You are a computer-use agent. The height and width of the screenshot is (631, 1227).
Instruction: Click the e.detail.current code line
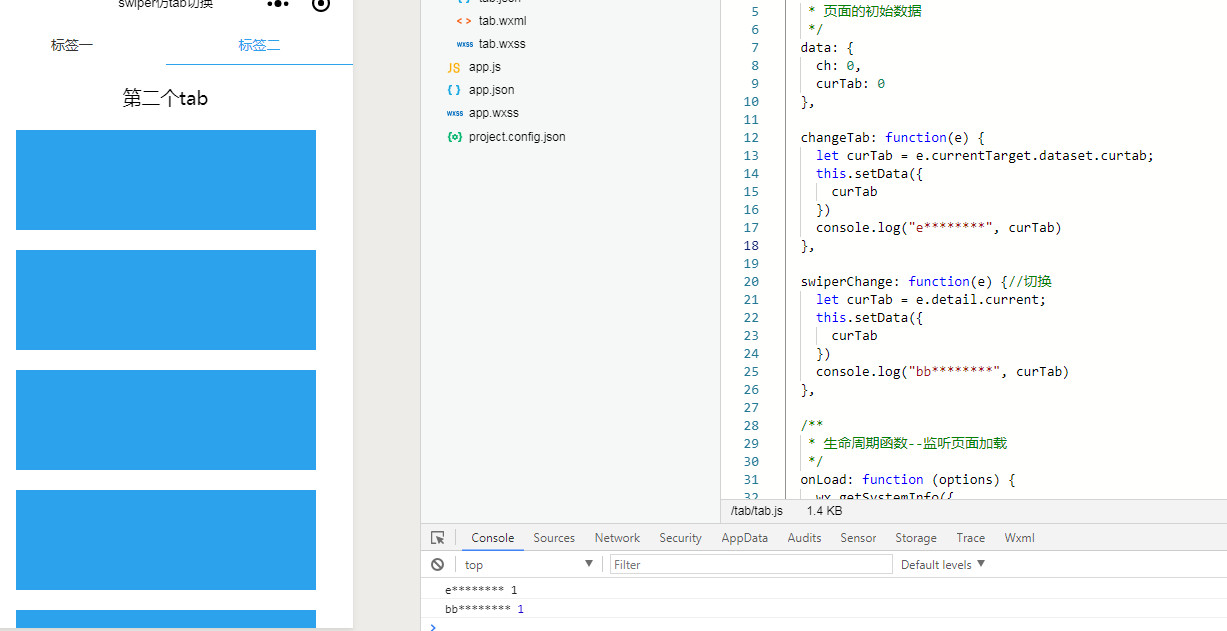pyautogui.click(x=931, y=300)
